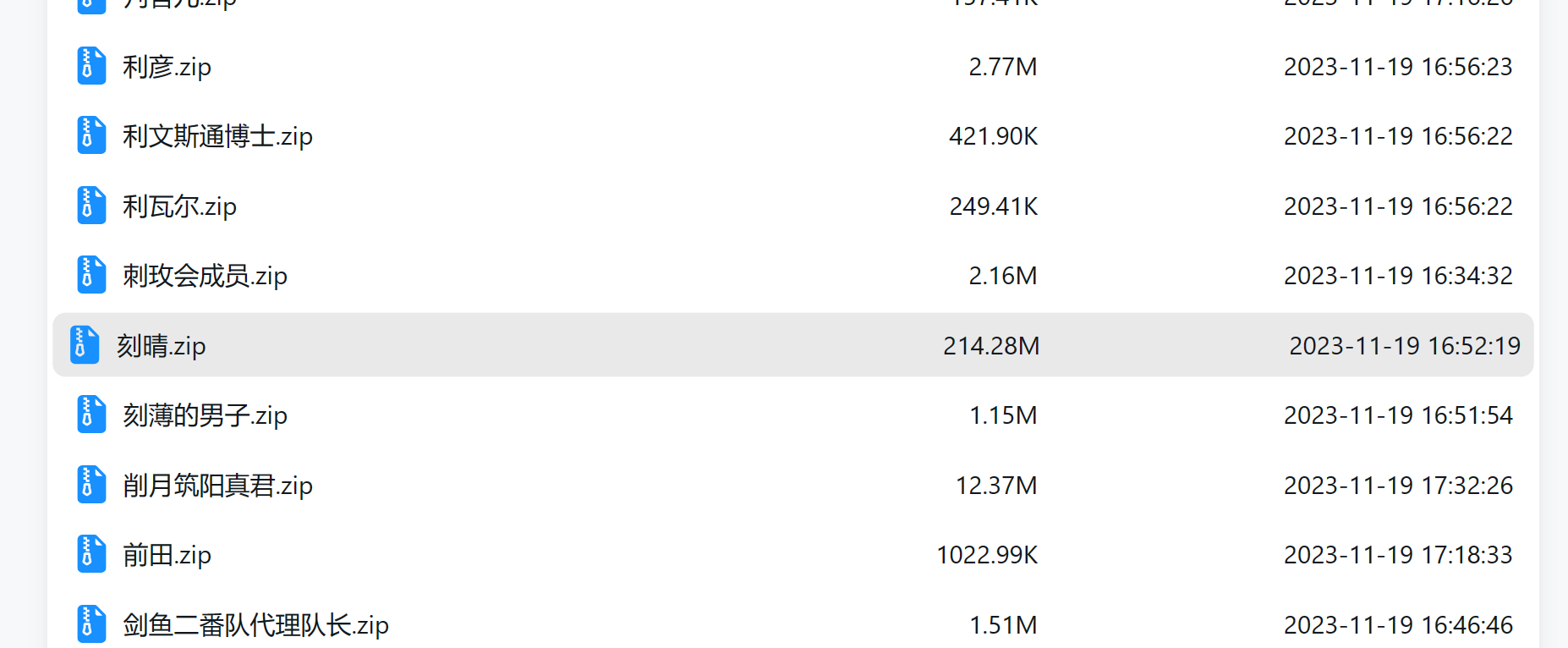Click the 削月筑阳真君.zip file name
This screenshot has width=1568, height=648.
pos(217,486)
